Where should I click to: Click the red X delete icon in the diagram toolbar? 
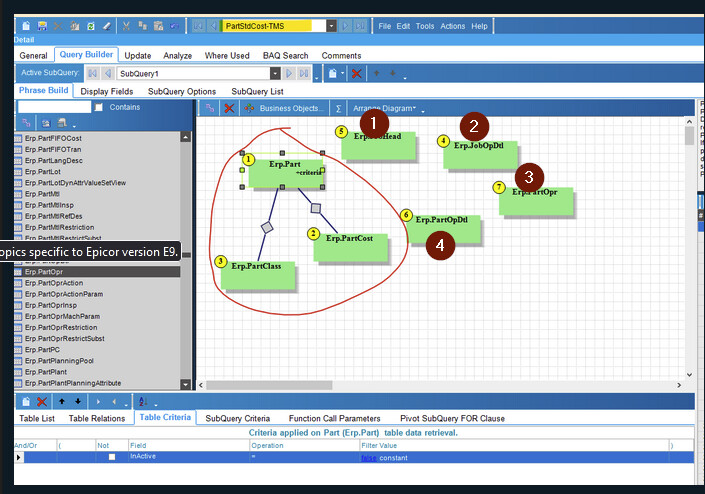point(229,108)
